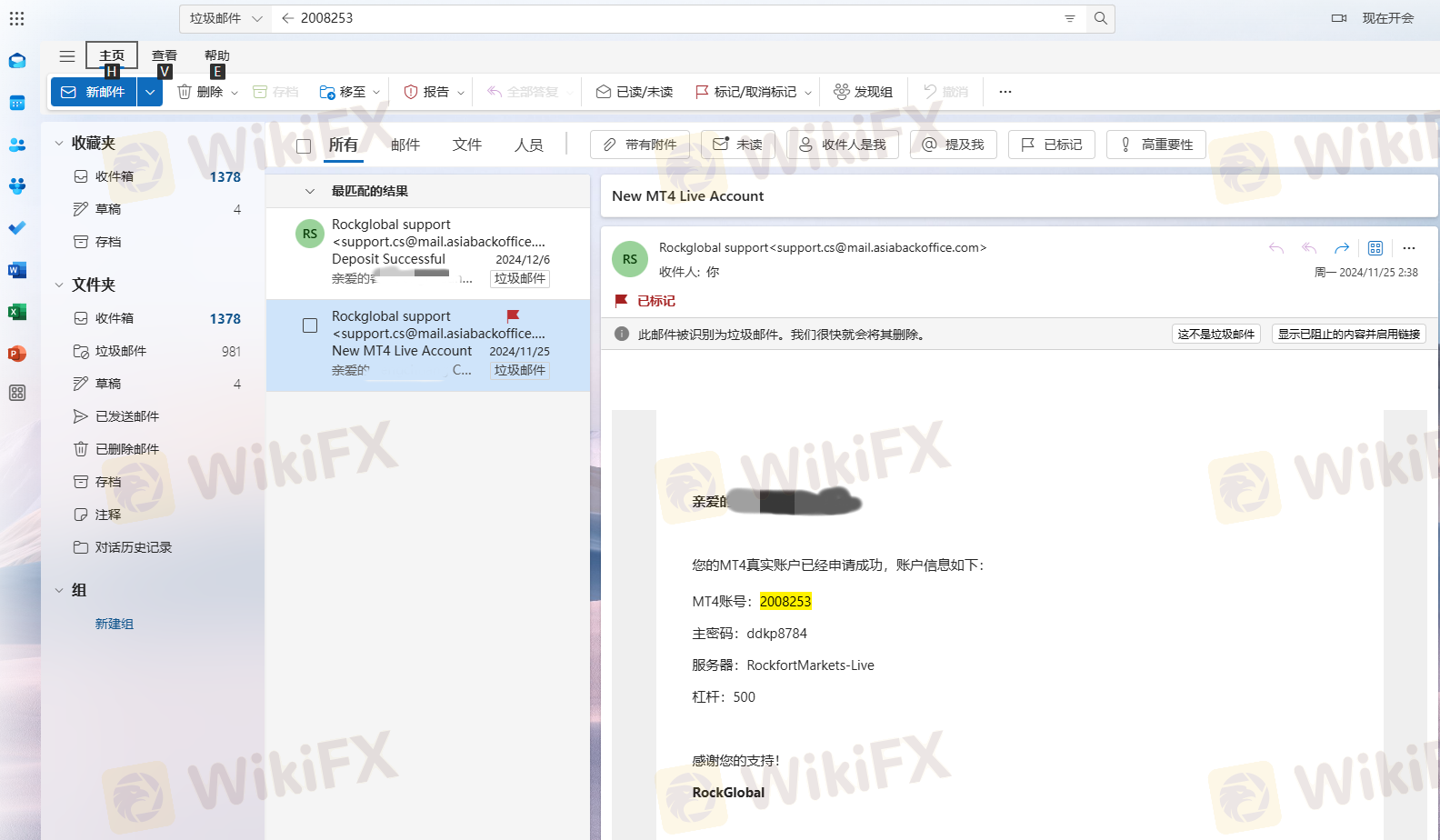Launch PowerPoint from the left rail
This screenshot has height=840, width=1440.
pos(17,354)
